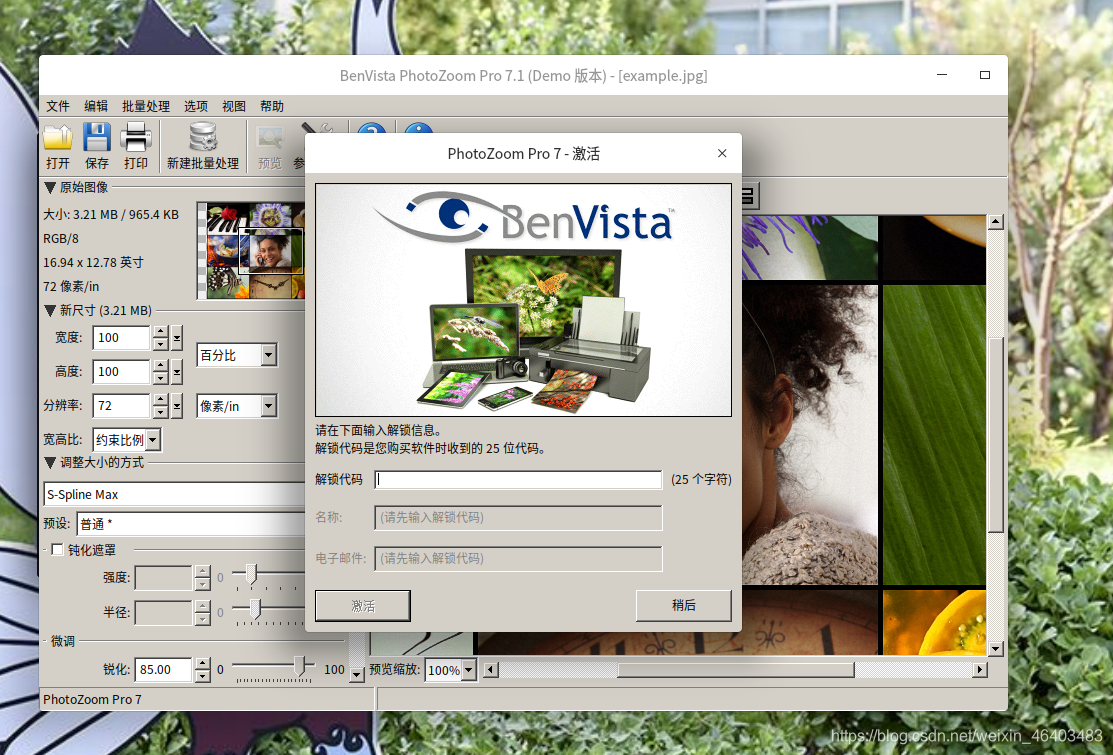The width and height of the screenshot is (1113, 755).
Task: Click the 稍后 later button
Action: coord(684,605)
